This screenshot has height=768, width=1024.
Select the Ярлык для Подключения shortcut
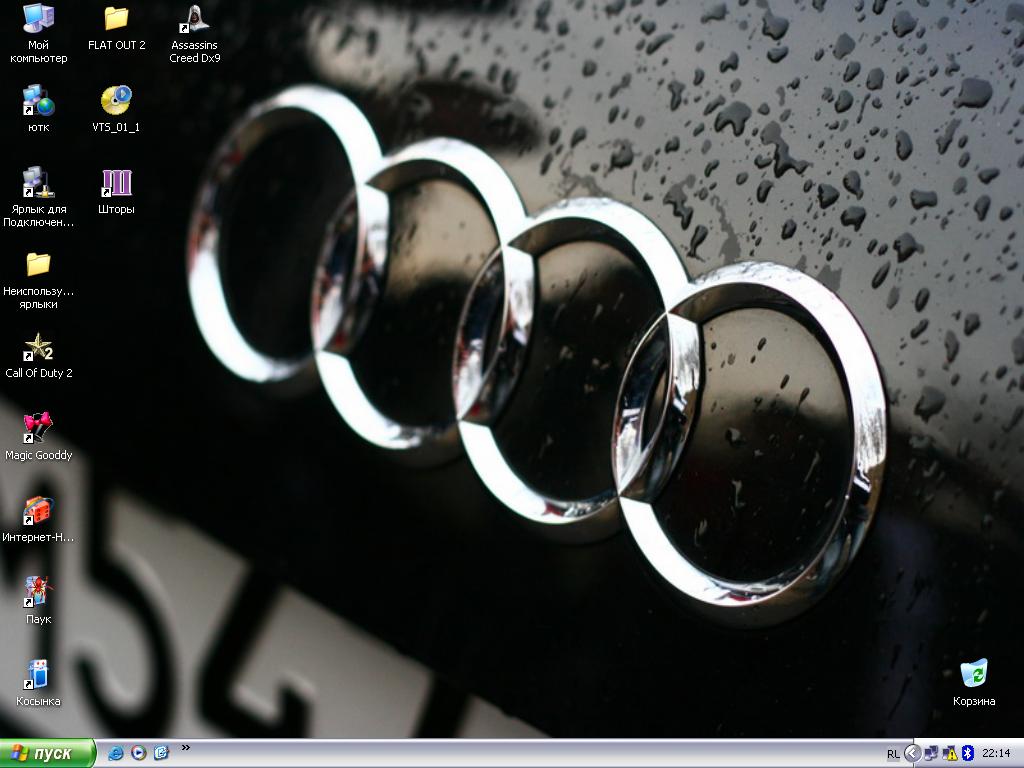coord(38,183)
